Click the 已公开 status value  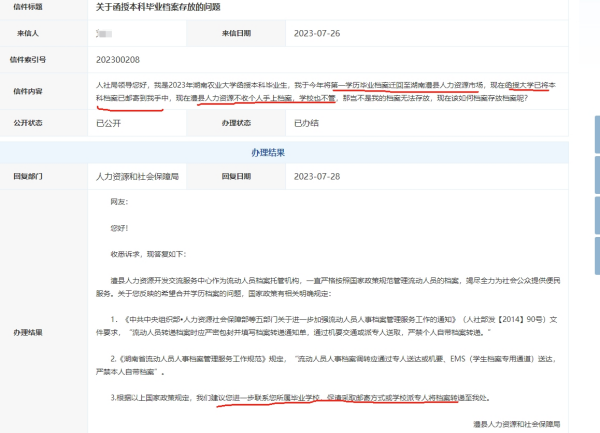coord(109,123)
